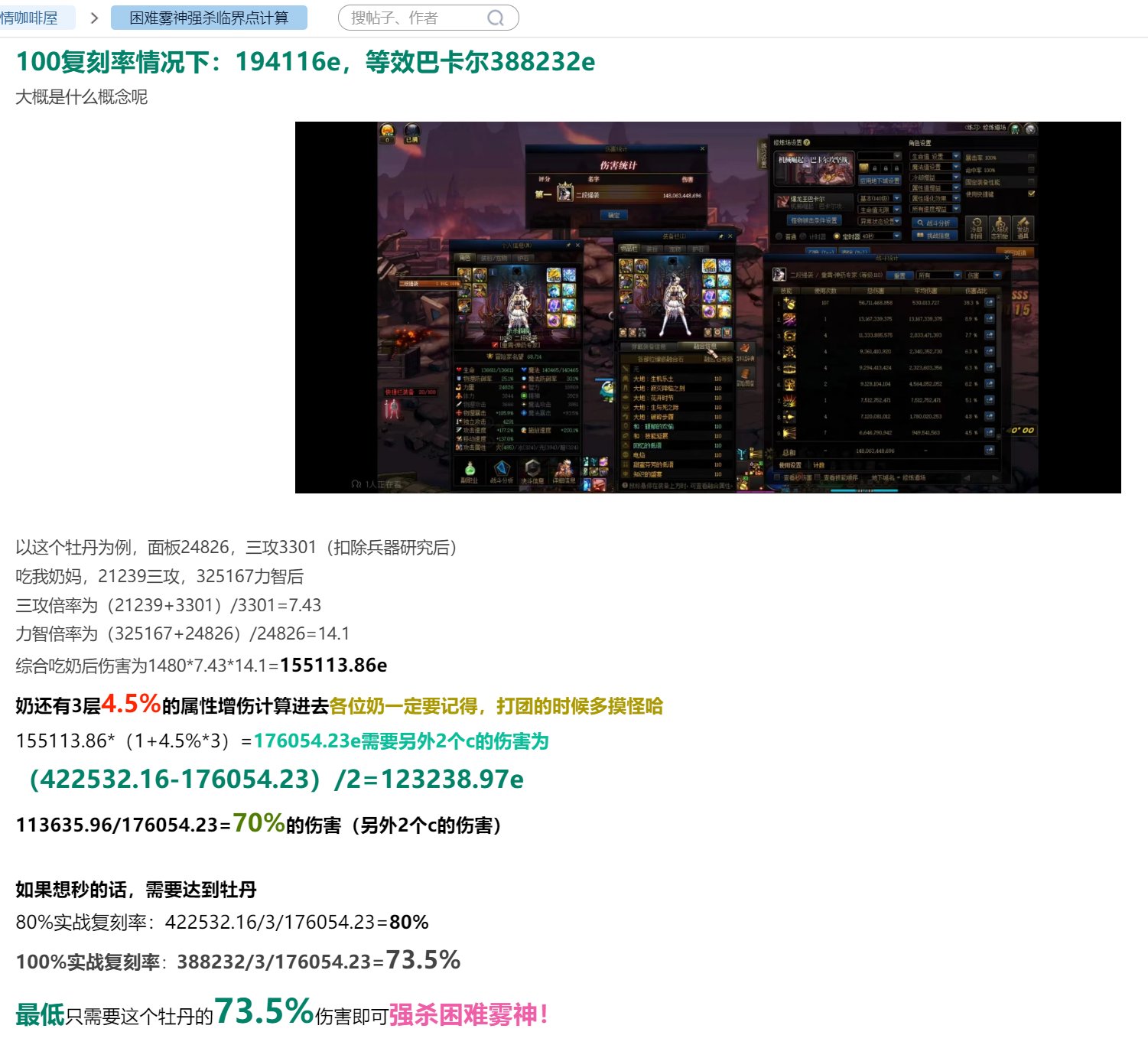This screenshot has height=1045, width=1148.
Task: Open the 40秒 timer dropdown
Action: click(880, 236)
